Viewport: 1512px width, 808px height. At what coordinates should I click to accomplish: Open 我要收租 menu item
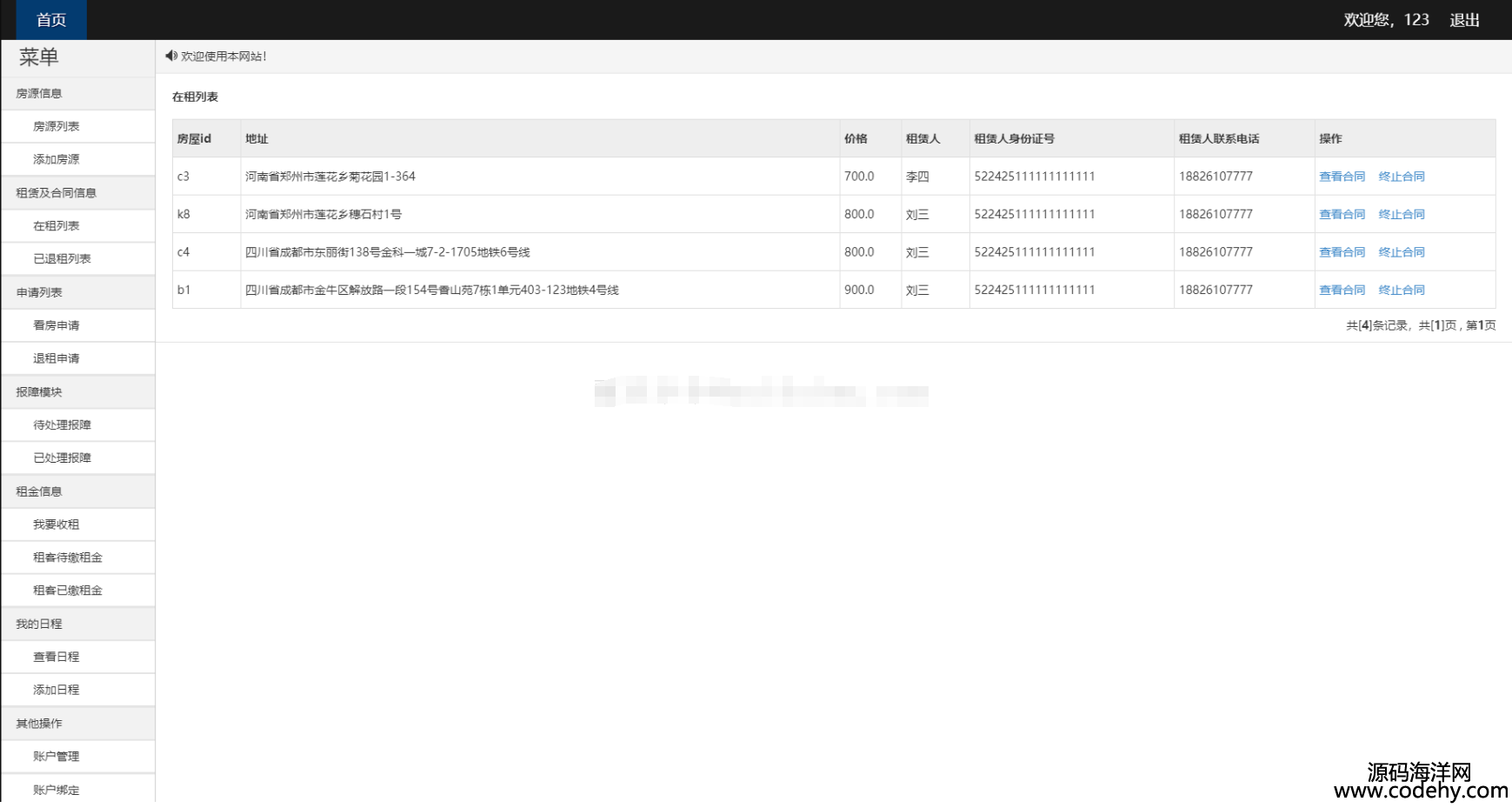(x=78, y=524)
